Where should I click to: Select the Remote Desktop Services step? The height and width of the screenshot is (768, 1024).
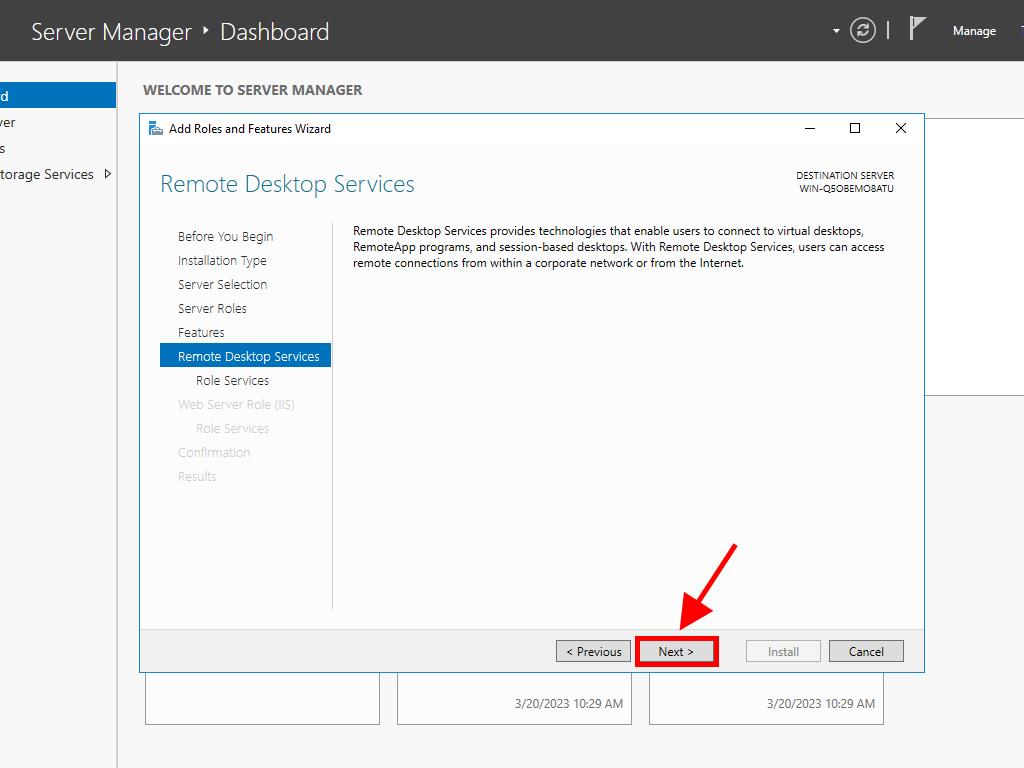coord(248,357)
